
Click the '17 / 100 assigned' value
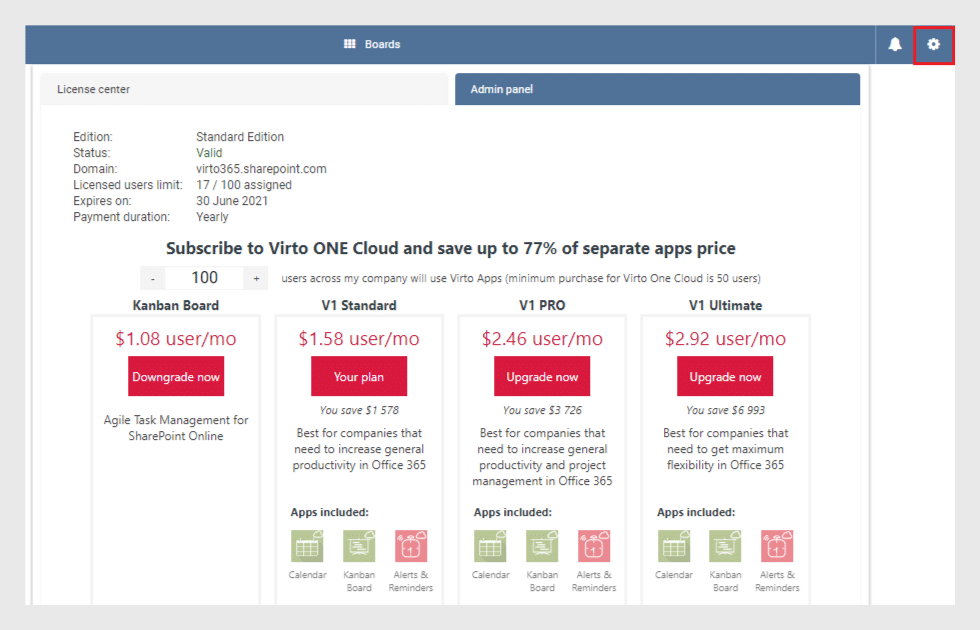[244, 185]
